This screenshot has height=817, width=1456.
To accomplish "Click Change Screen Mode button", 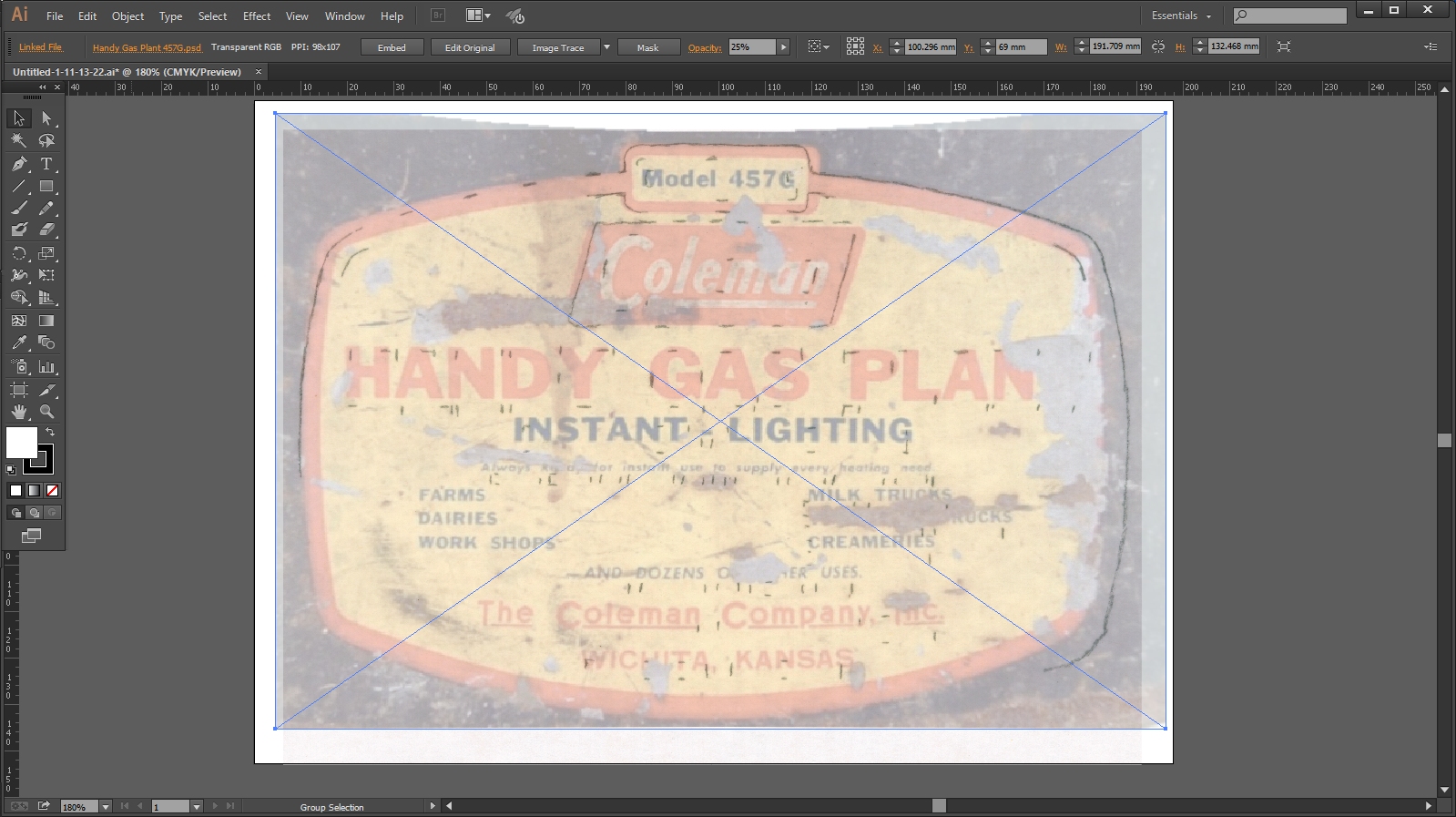I will (x=32, y=536).
